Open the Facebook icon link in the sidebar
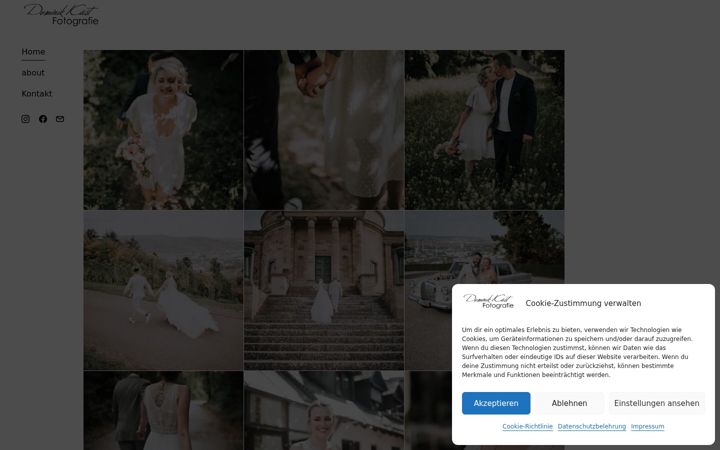The image size is (720, 450). coord(43,119)
